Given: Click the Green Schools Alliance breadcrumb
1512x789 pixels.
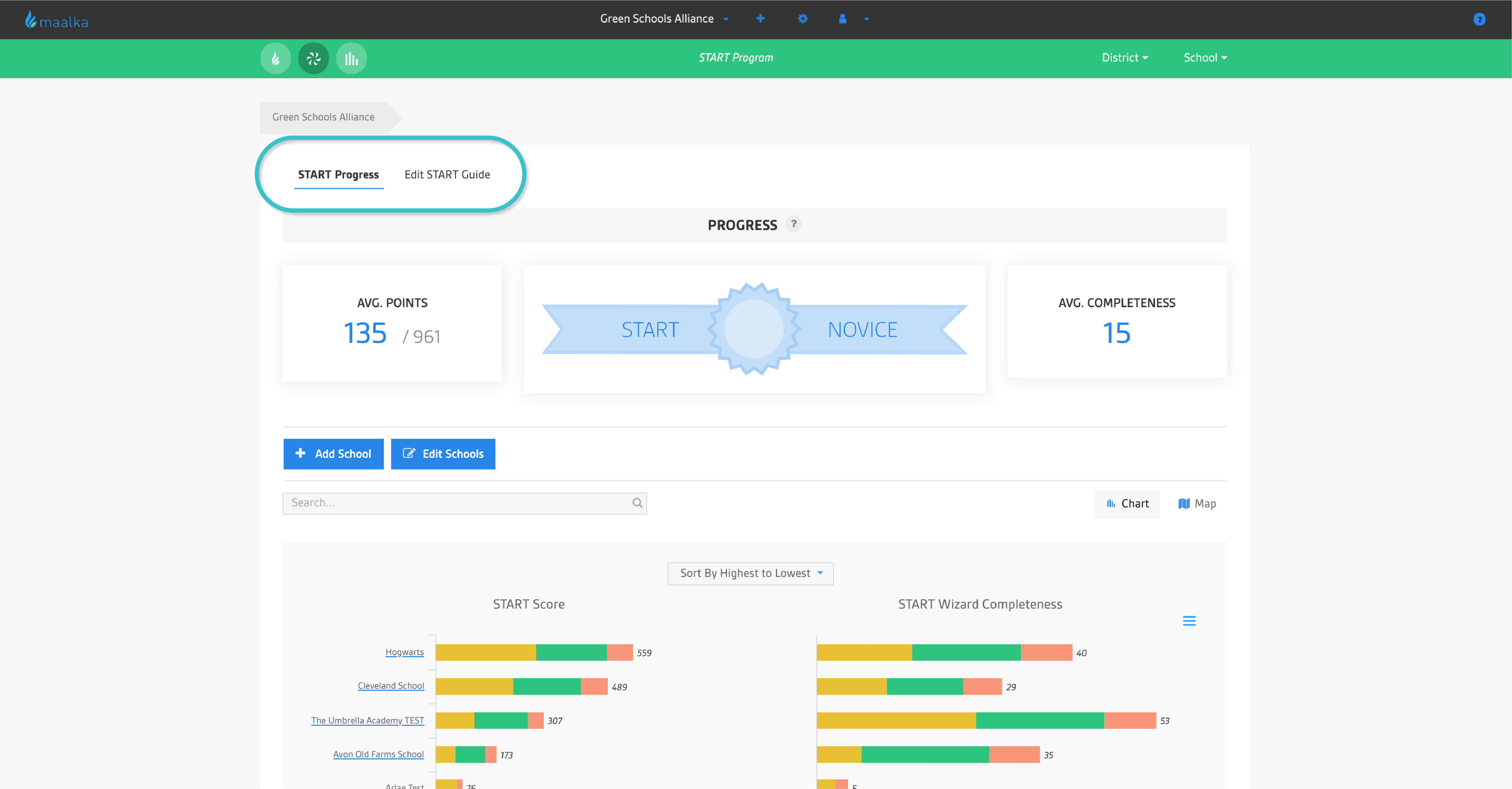Looking at the screenshot, I should point(323,117).
